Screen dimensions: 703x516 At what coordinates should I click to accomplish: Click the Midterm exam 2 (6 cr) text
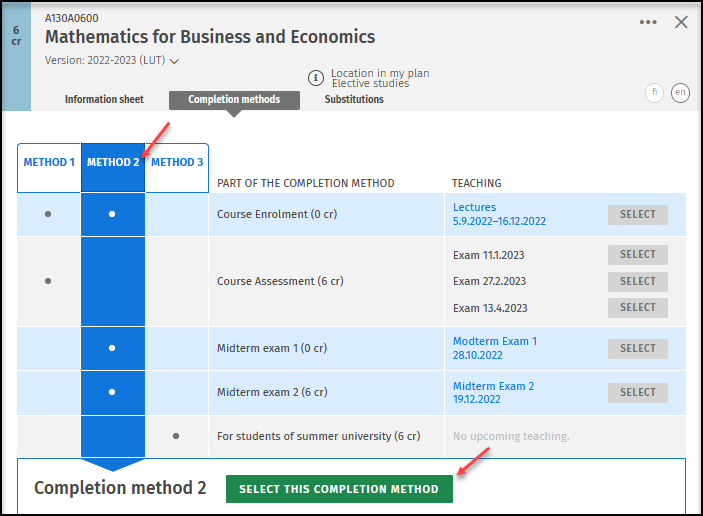272,392
